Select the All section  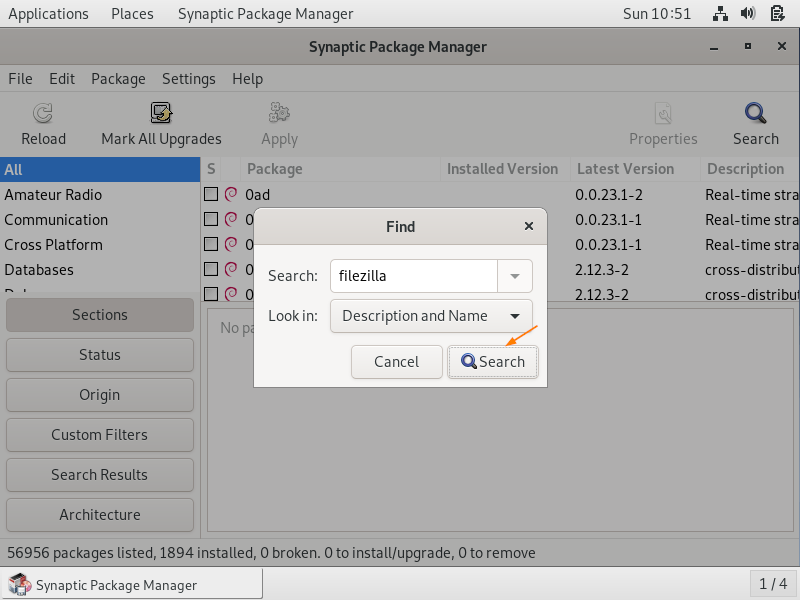(100, 169)
